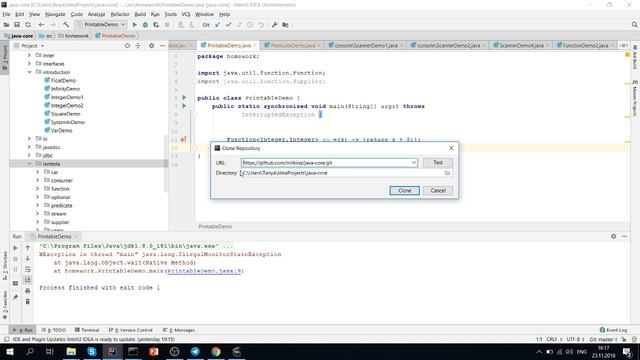Click the Clone button

404,191
